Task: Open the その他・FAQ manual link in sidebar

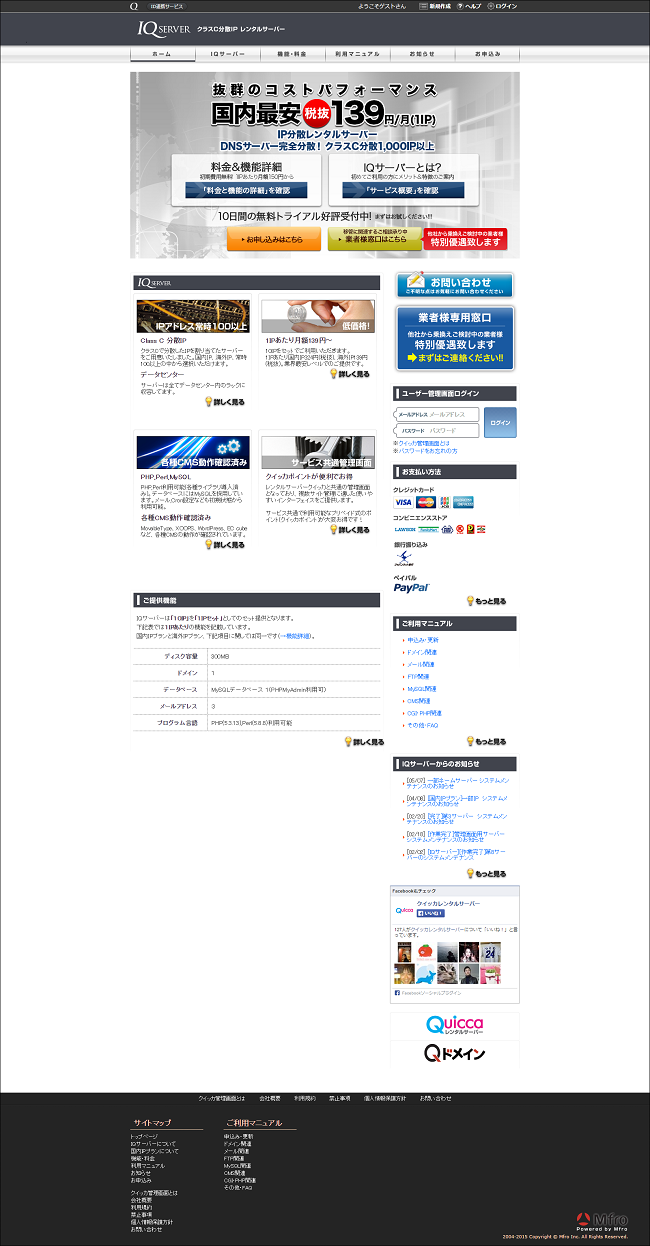Action: (422, 725)
